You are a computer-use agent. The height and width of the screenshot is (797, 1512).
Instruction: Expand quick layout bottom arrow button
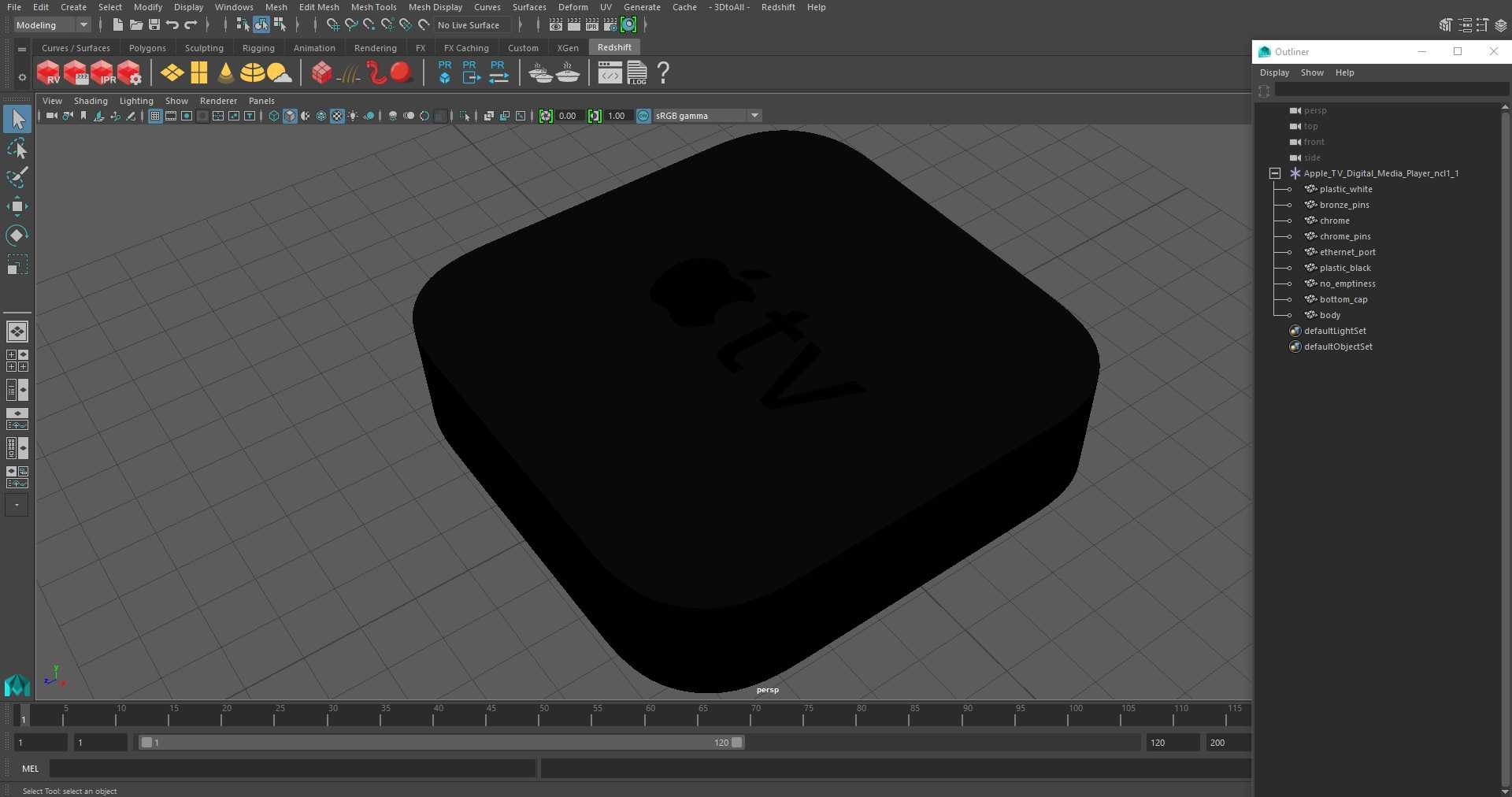tap(17, 505)
